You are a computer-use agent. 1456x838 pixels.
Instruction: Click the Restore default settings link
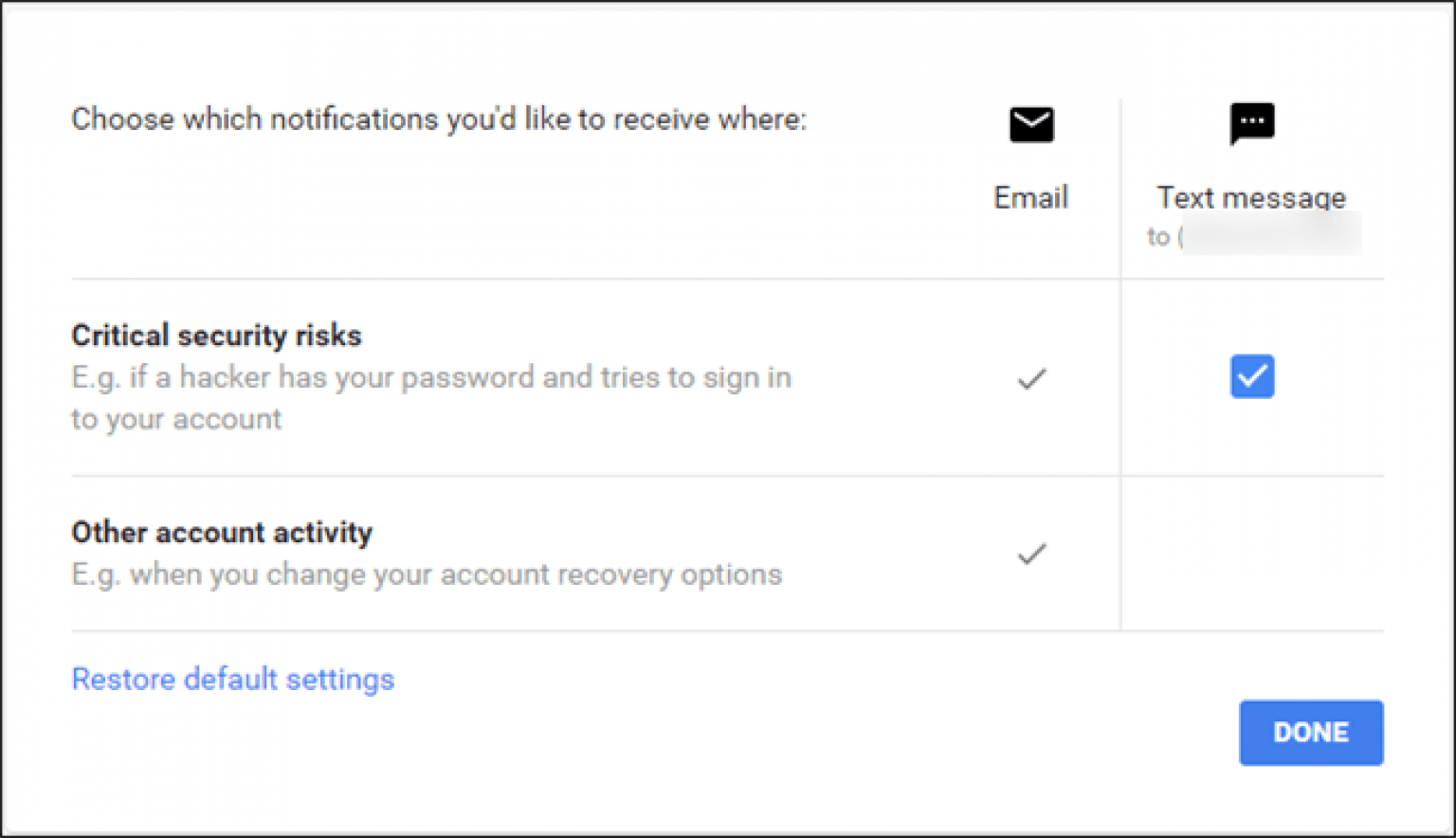pyautogui.click(x=232, y=679)
